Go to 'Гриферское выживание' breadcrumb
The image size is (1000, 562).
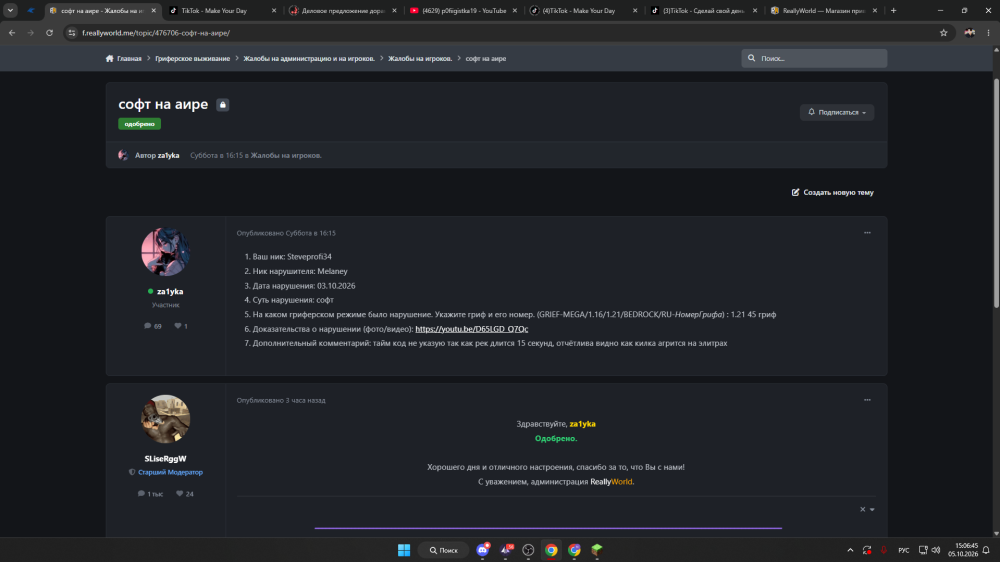coord(193,58)
